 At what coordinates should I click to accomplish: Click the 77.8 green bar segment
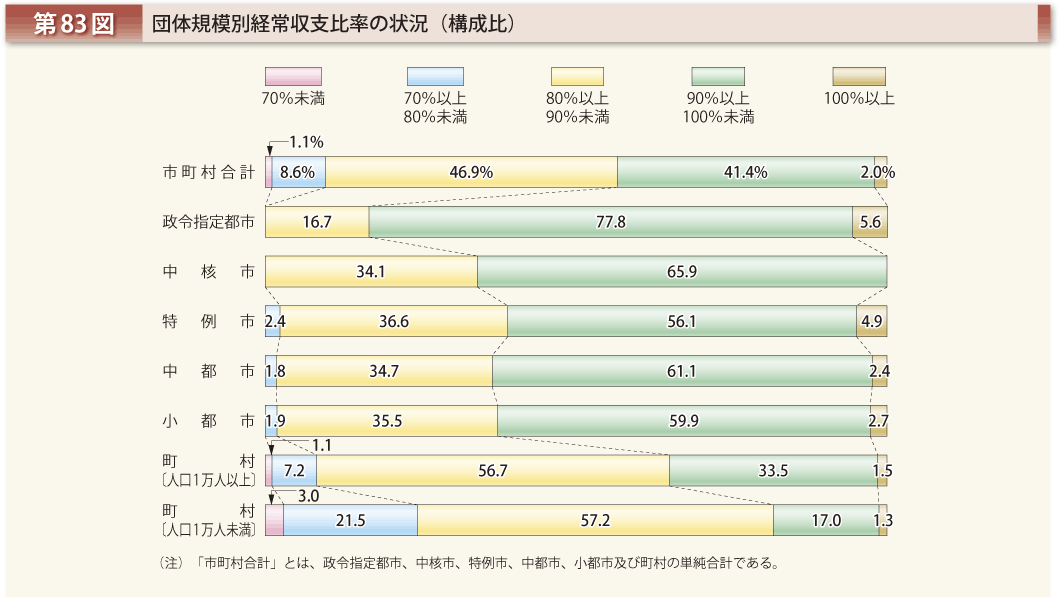[611, 222]
